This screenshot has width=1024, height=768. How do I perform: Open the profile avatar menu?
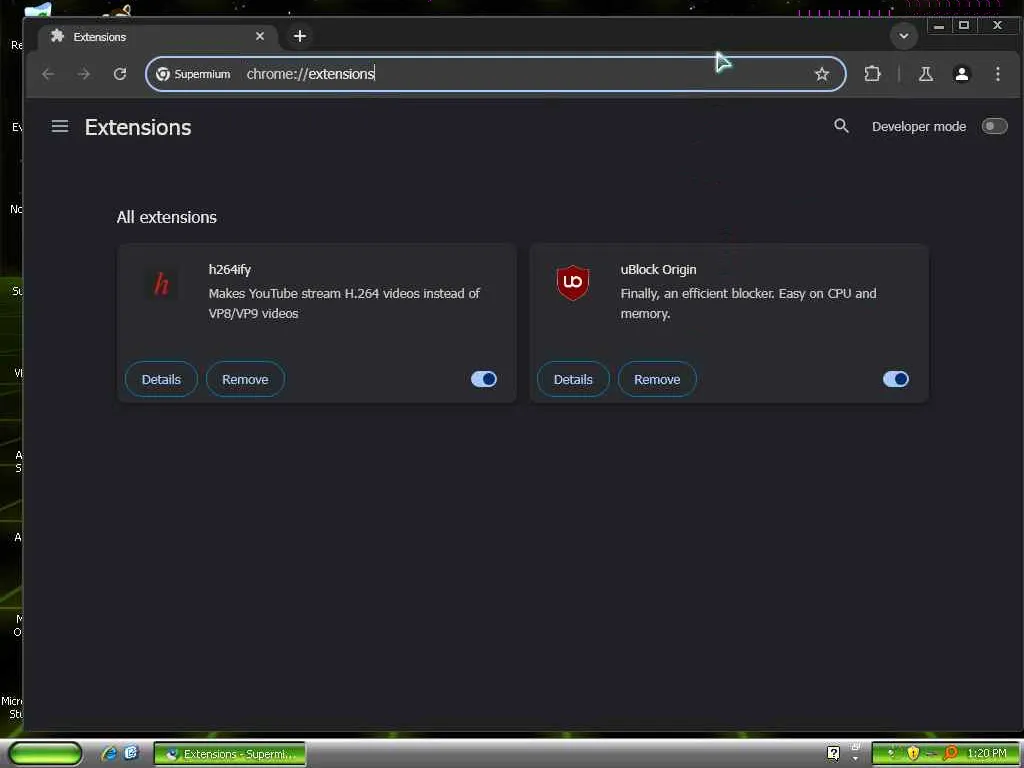tap(961, 74)
